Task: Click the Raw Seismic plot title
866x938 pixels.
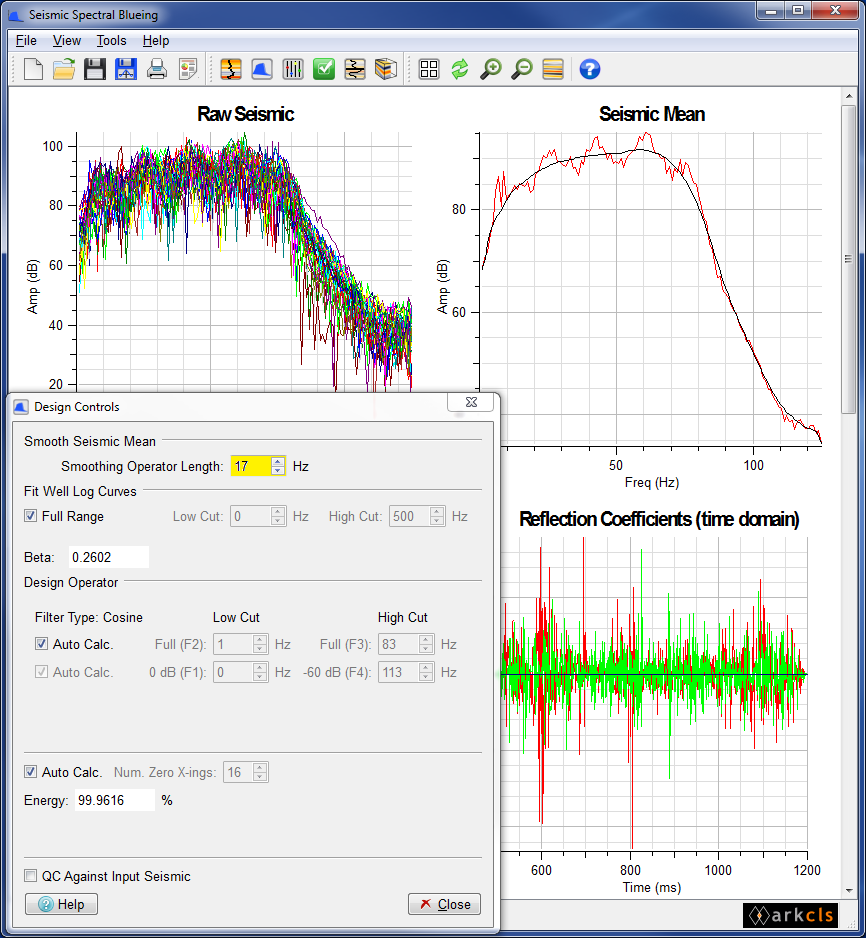Action: click(246, 114)
